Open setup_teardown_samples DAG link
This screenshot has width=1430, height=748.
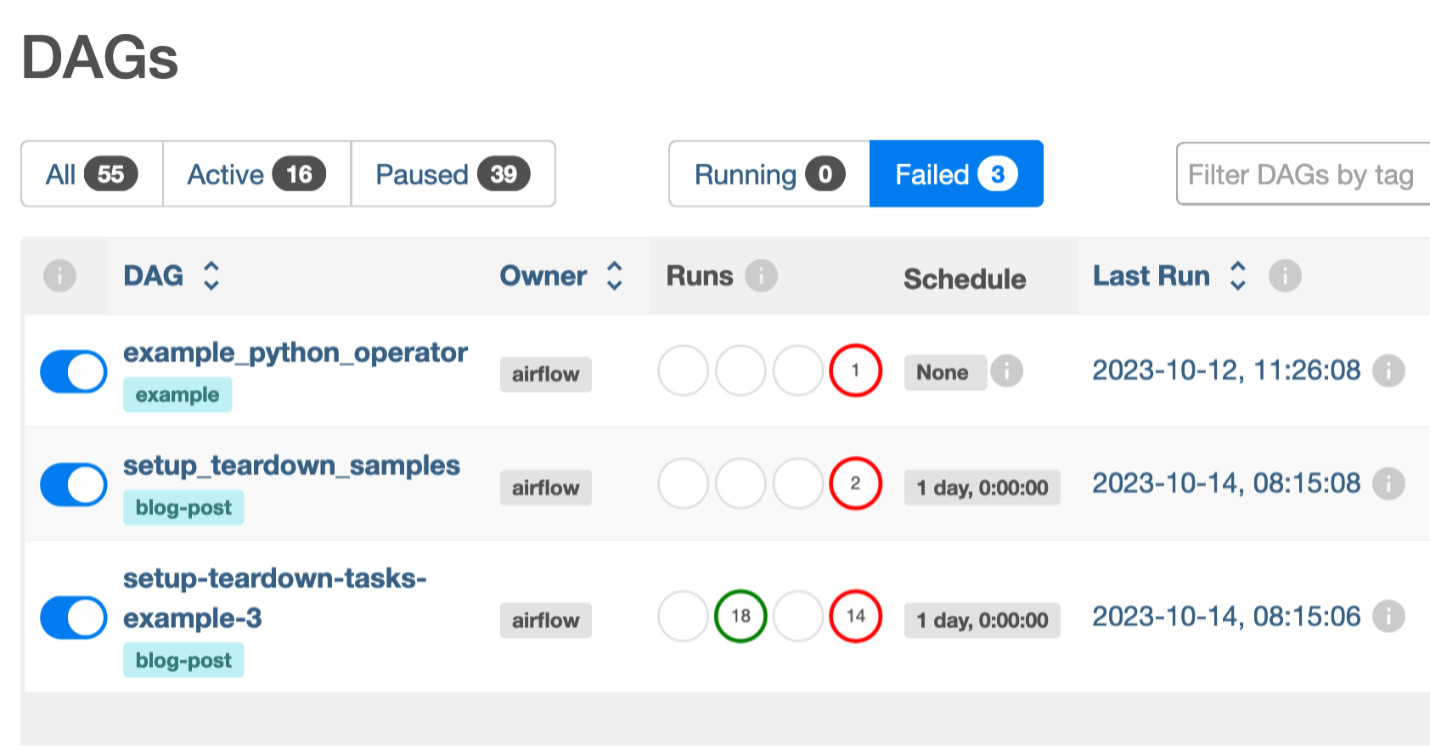click(x=292, y=465)
